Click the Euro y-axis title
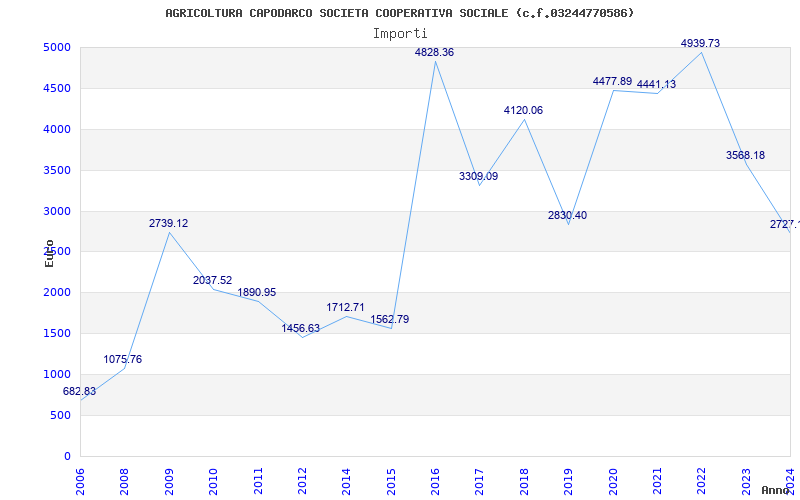 point(49,253)
